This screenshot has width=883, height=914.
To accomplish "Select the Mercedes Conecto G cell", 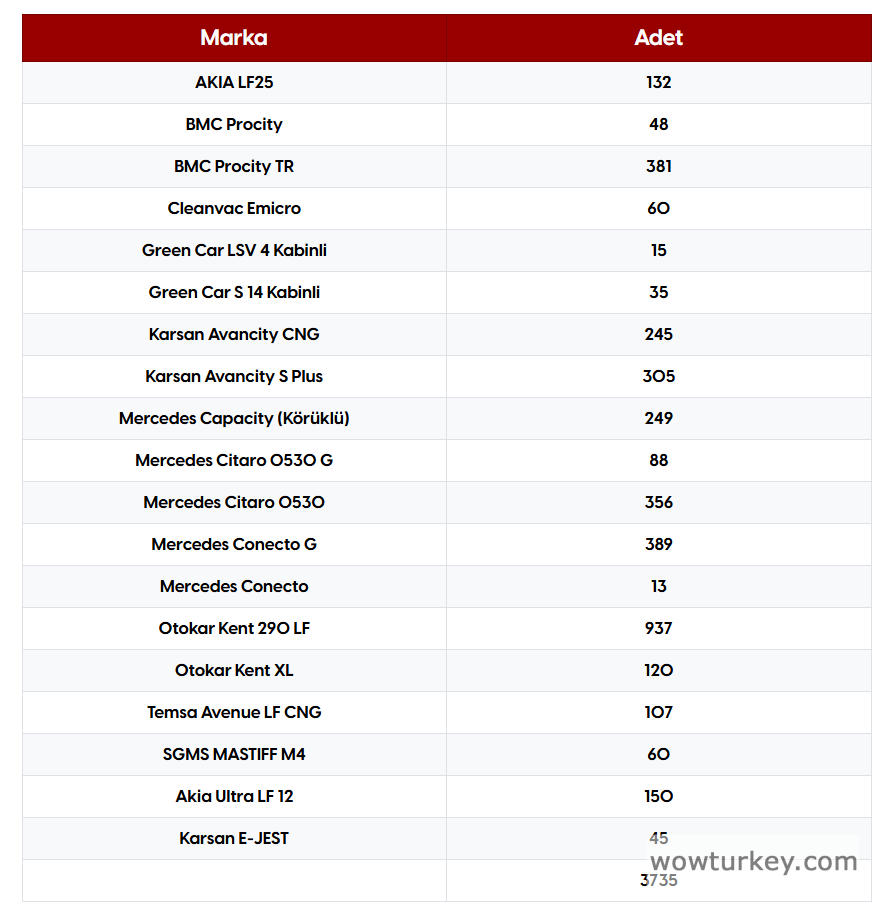I will click(x=234, y=544).
